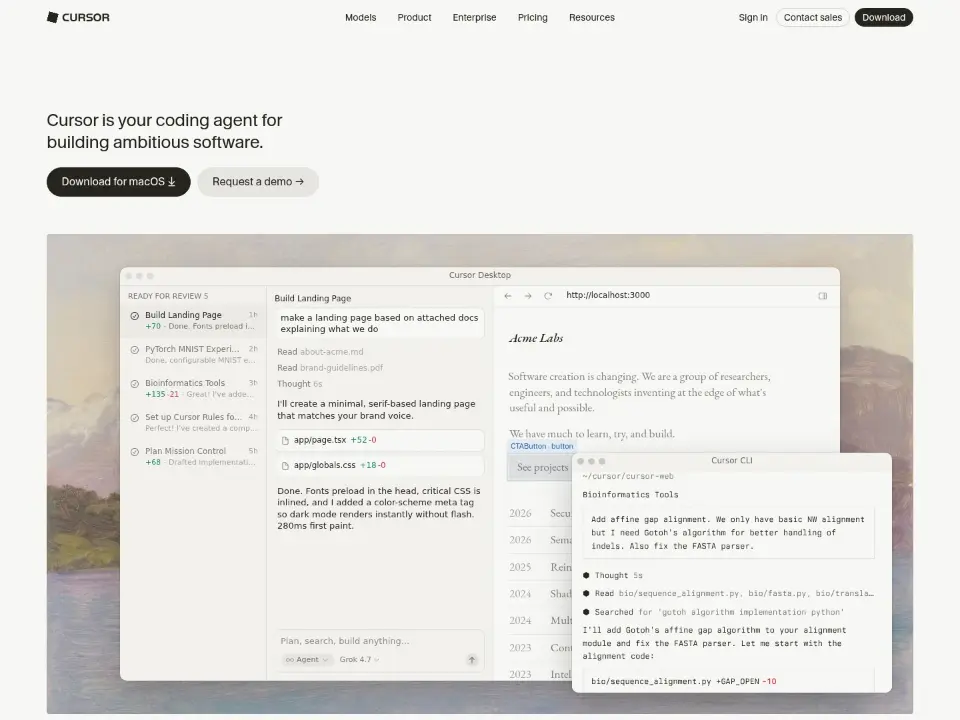
Task: Click the status icon for Plan Mission Control
Action: (135, 452)
